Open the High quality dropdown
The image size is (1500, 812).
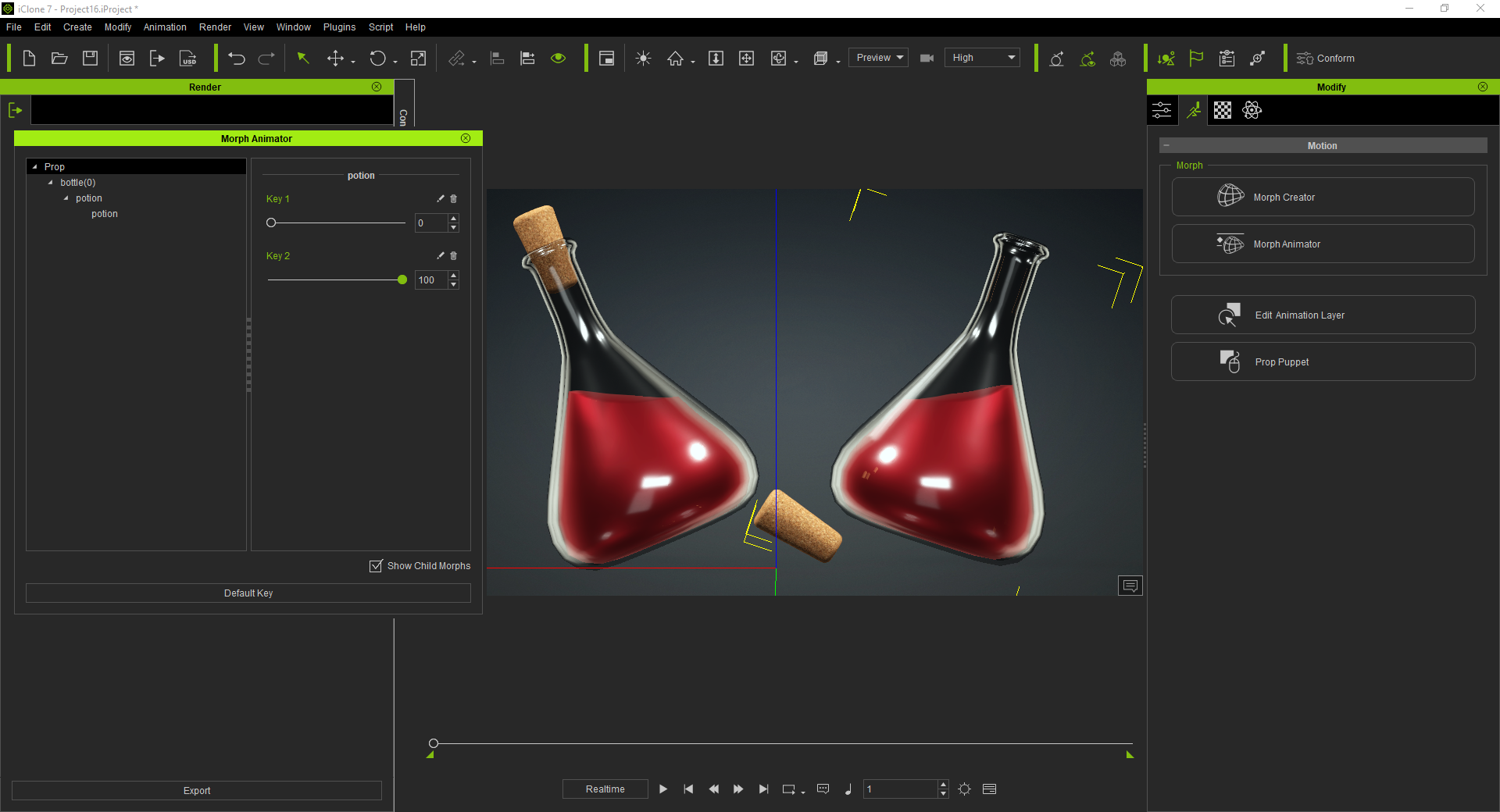[983, 58]
